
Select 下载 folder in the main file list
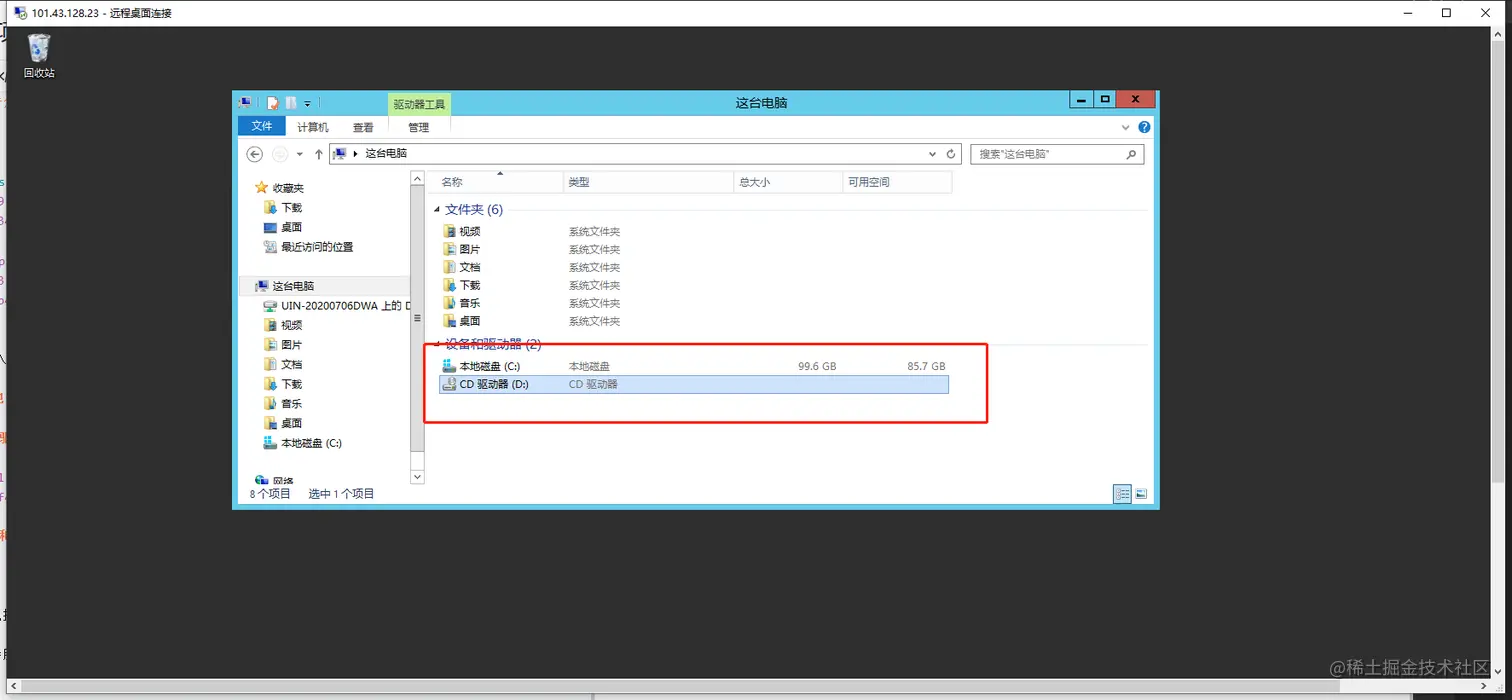(x=470, y=285)
